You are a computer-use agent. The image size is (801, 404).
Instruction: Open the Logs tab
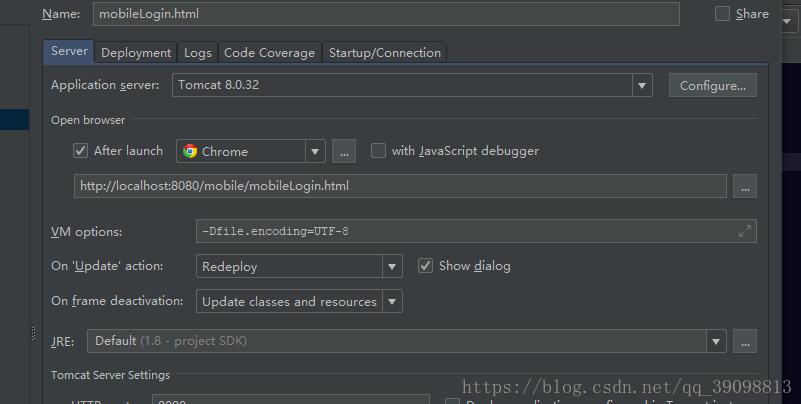click(198, 53)
